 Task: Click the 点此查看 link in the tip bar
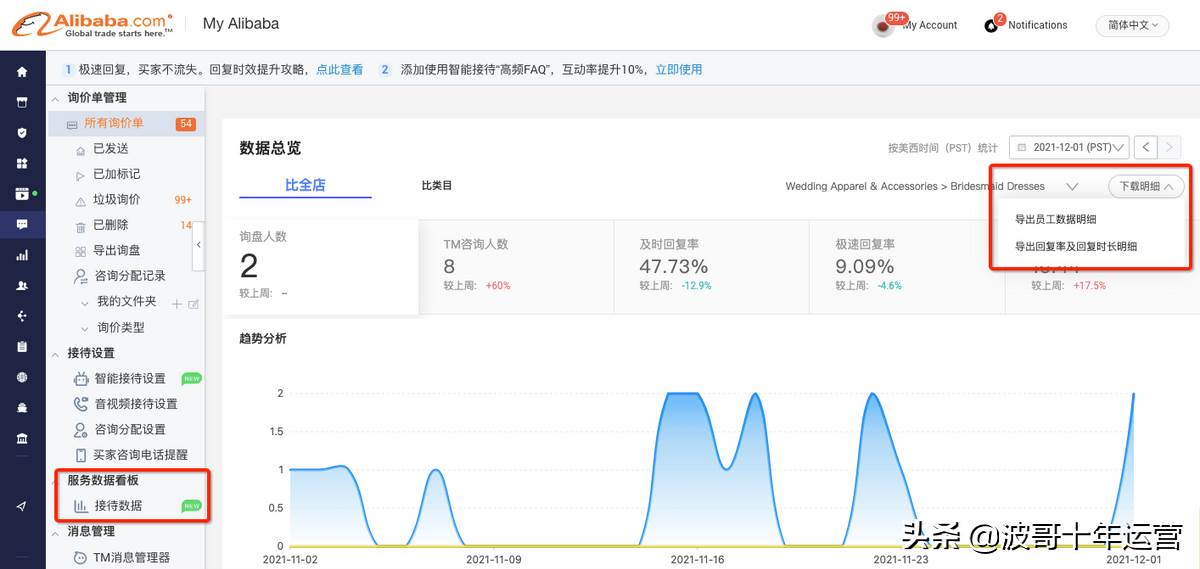340,70
